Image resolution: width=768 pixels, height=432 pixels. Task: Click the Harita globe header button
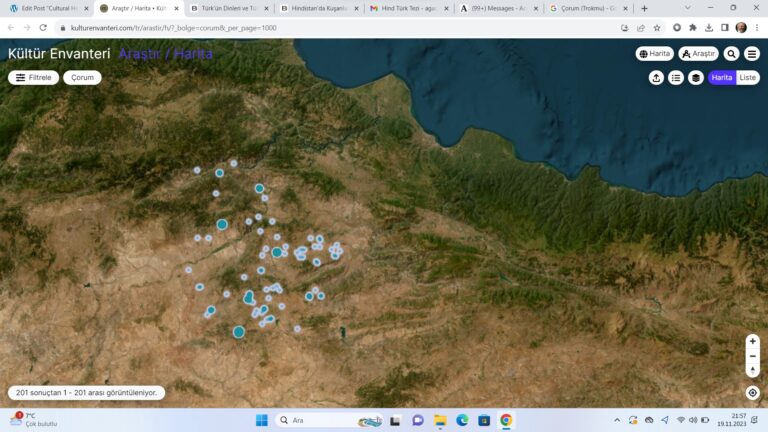[654, 54]
